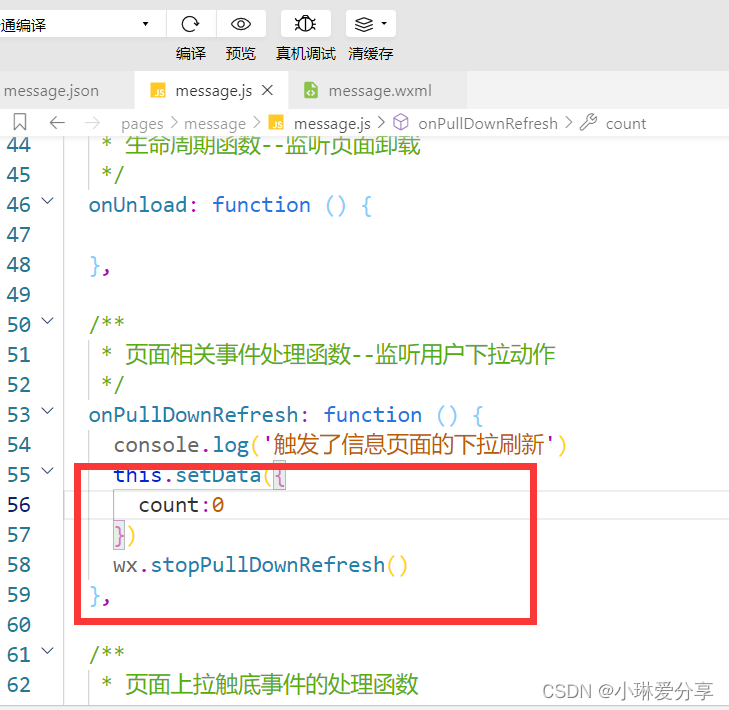
Task: Click the console.log statement
Action: pyautogui.click(x=340, y=445)
